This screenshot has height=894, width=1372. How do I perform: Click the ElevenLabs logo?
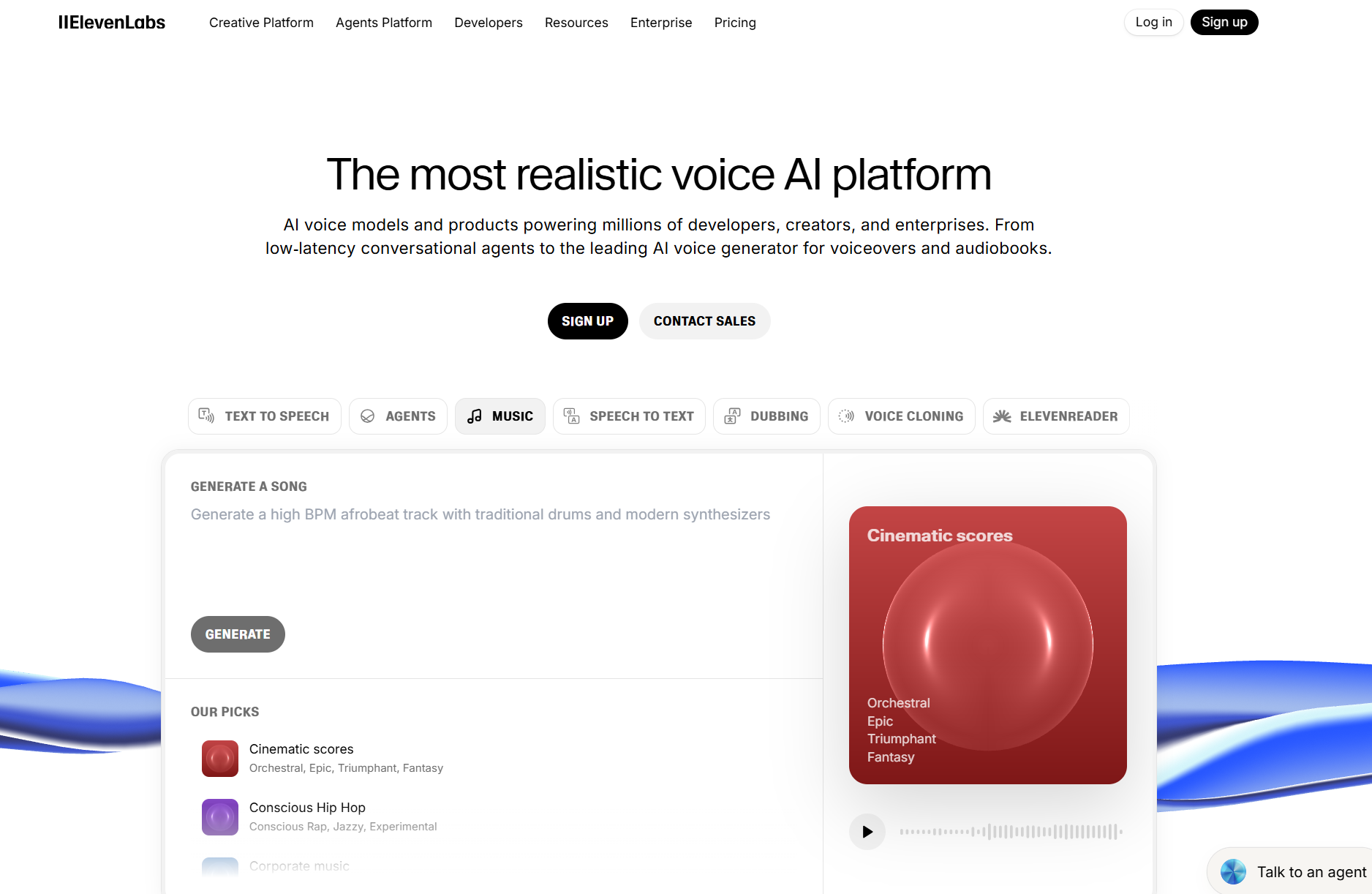click(111, 22)
